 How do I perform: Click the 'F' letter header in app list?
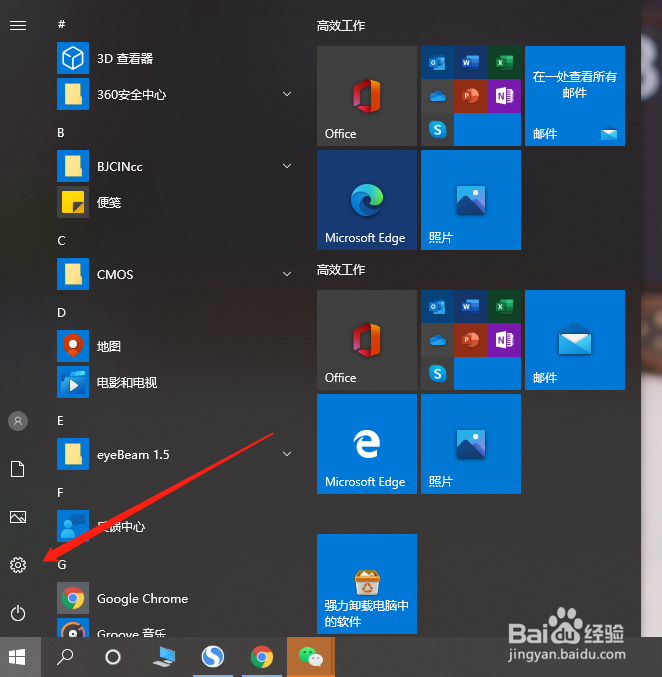coord(60,493)
